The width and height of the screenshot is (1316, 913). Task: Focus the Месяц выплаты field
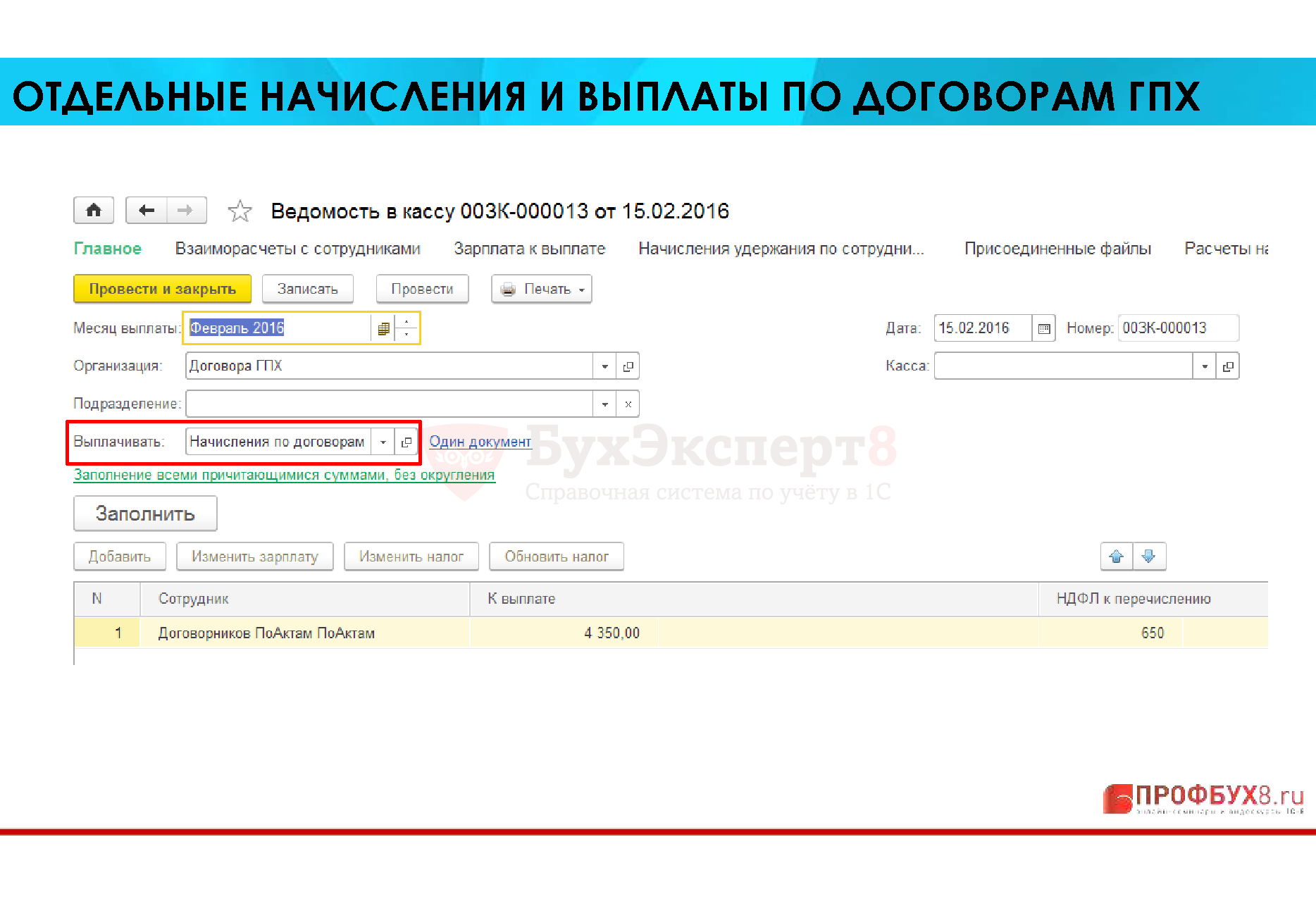pyautogui.click(x=279, y=328)
